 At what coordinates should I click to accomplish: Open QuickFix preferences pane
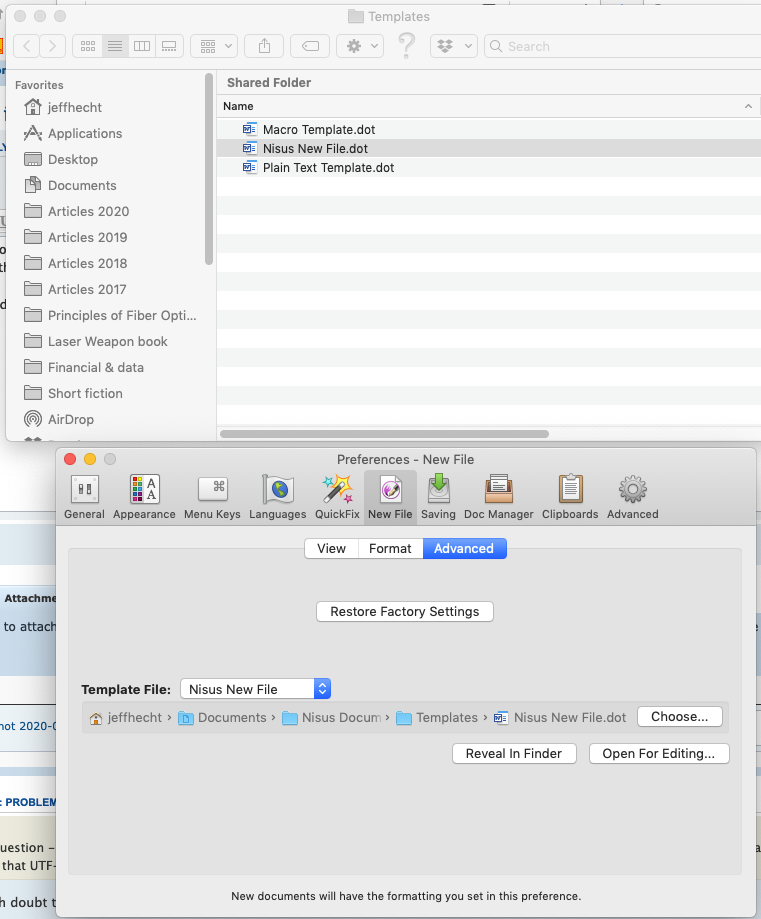coord(337,497)
